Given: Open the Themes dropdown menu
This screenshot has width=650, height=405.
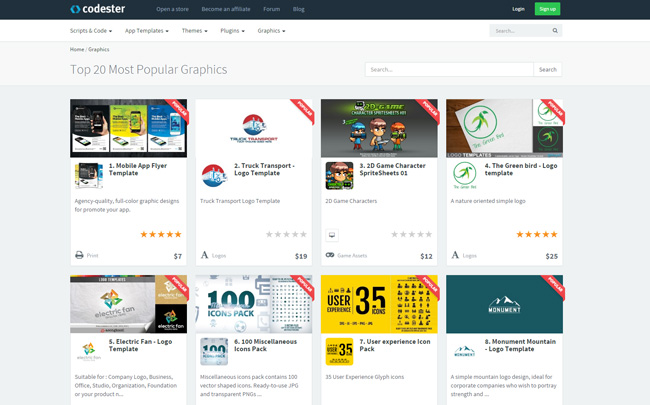Looking at the screenshot, I should tap(194, 31).
